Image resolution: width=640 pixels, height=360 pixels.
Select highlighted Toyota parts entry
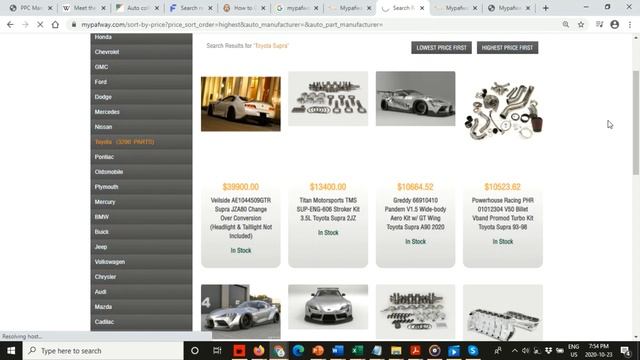(x=141, y=142)
